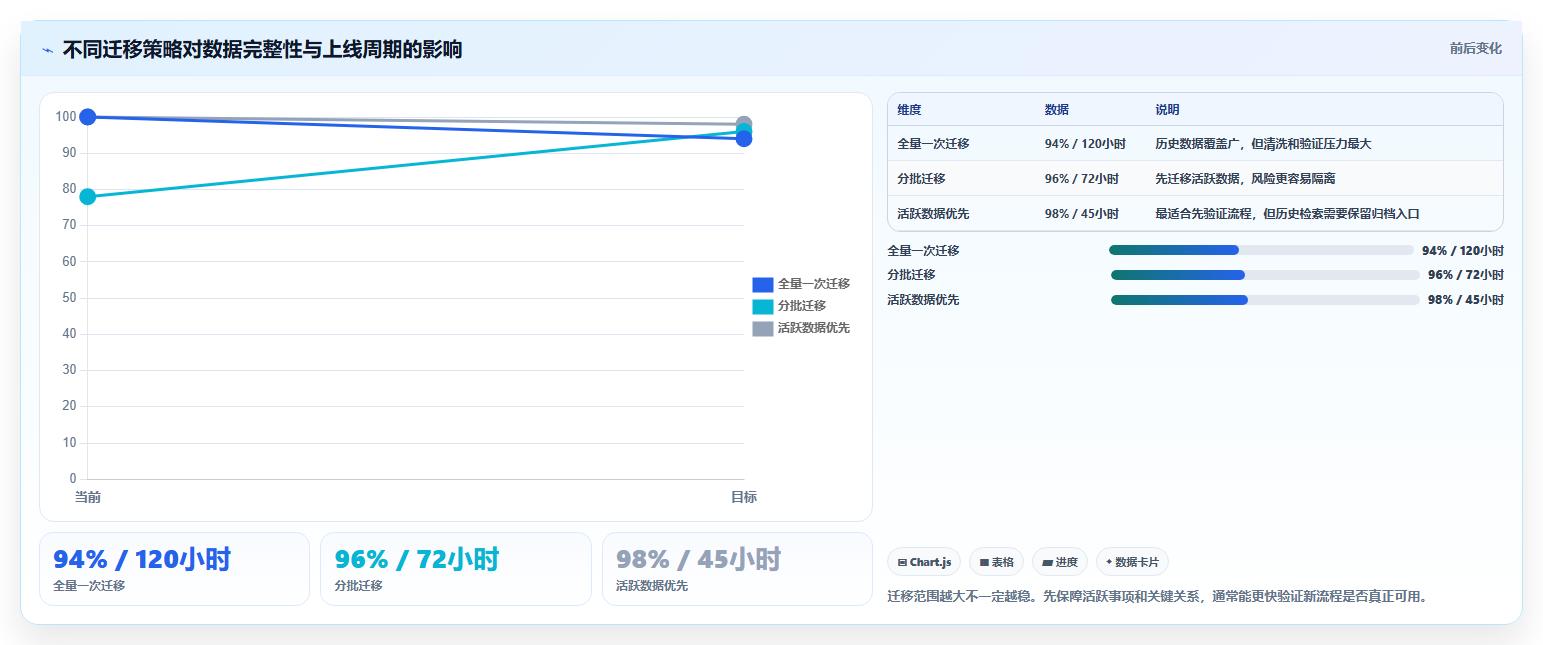The width and height of the screenshot is (1543, 645).
Task: Click the gray 活跃数据优先 data point at 目标
Action: click(744, 123)
